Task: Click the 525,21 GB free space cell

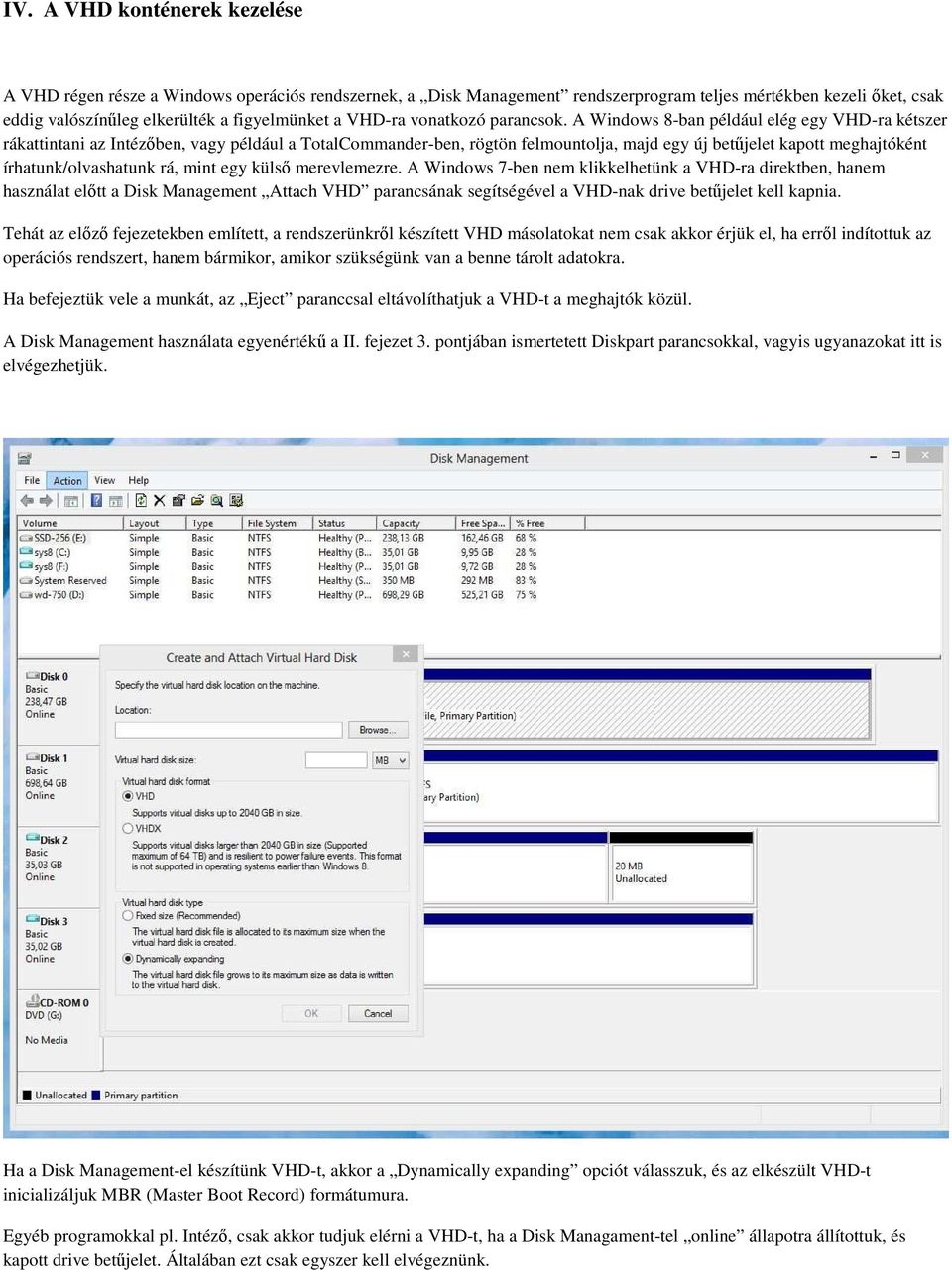Action: tap(482, 595)
